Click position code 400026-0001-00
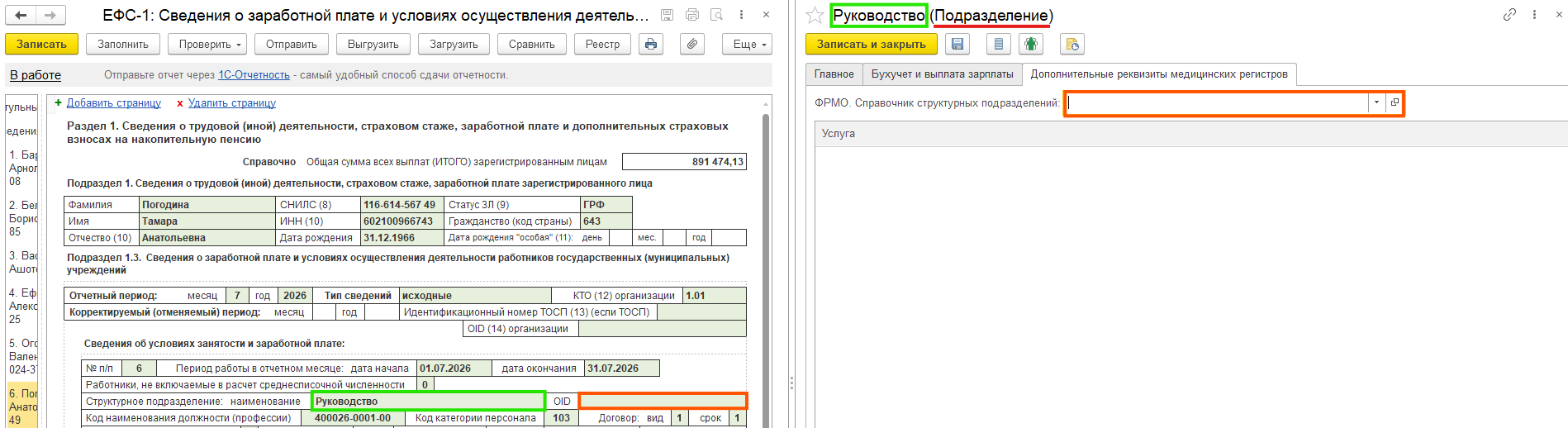The image size is (1568, 428). (x=353, y=417)
